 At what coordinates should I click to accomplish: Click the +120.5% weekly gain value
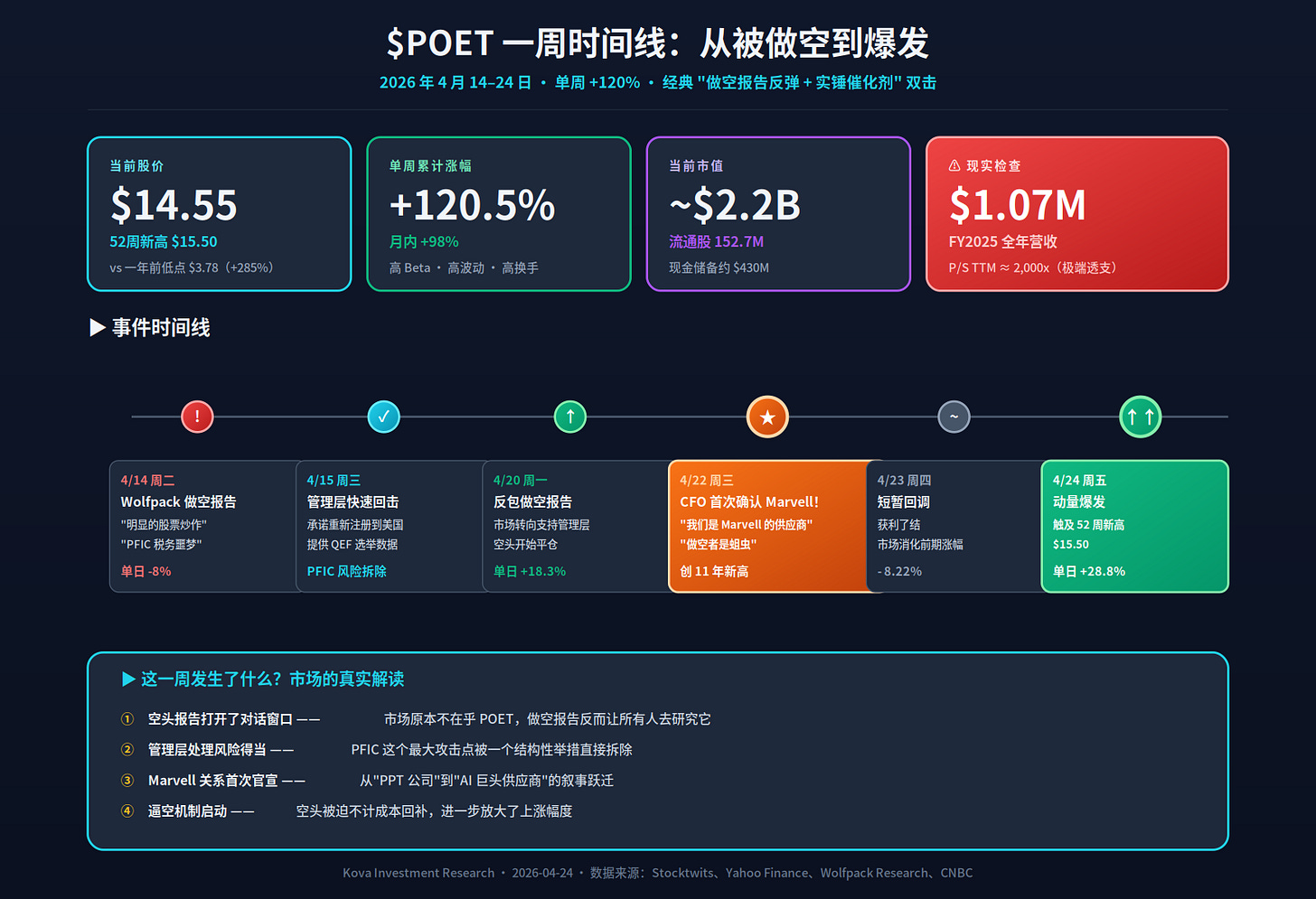[472, 205]
